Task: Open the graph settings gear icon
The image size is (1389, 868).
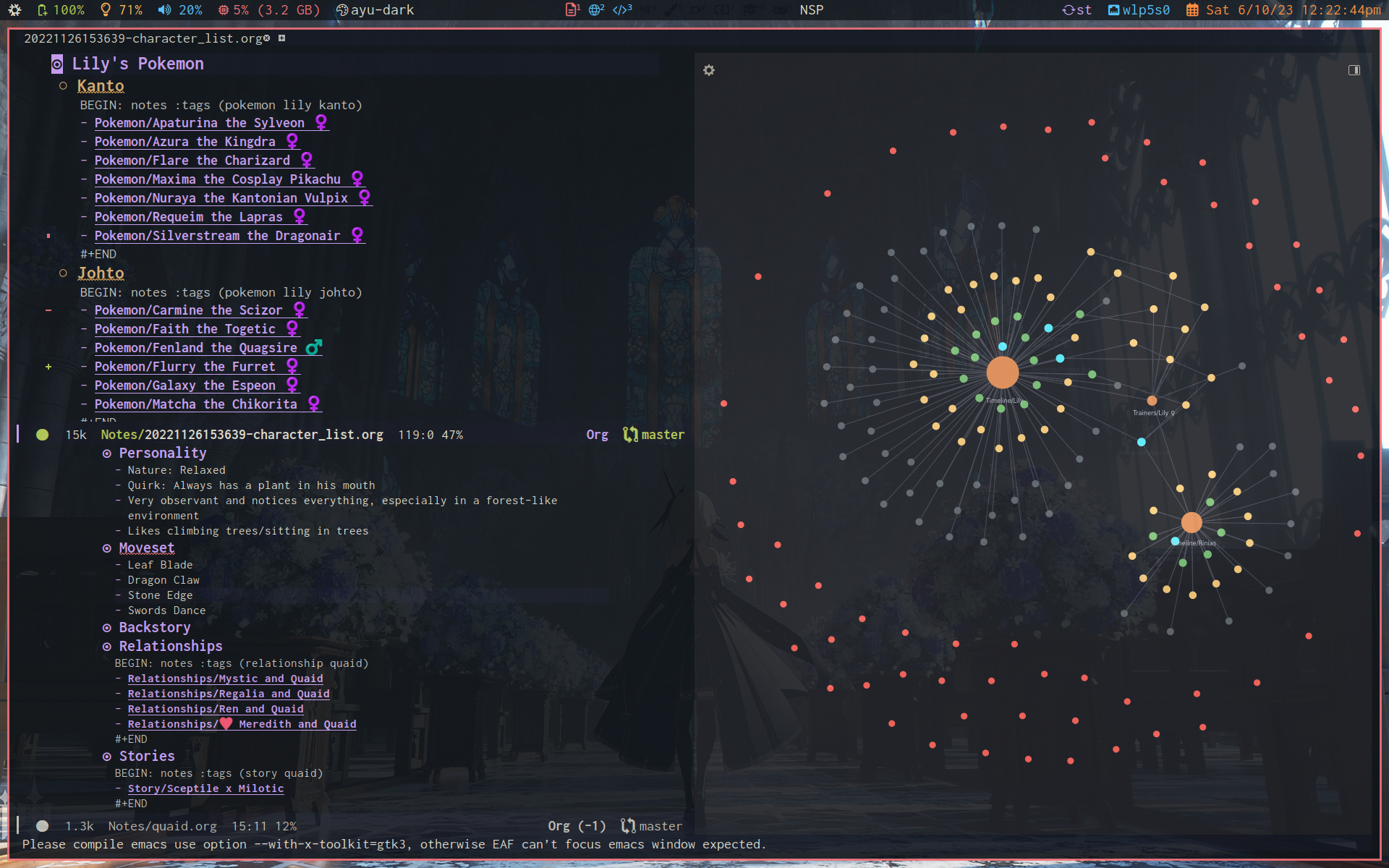Action: [709, 70]
